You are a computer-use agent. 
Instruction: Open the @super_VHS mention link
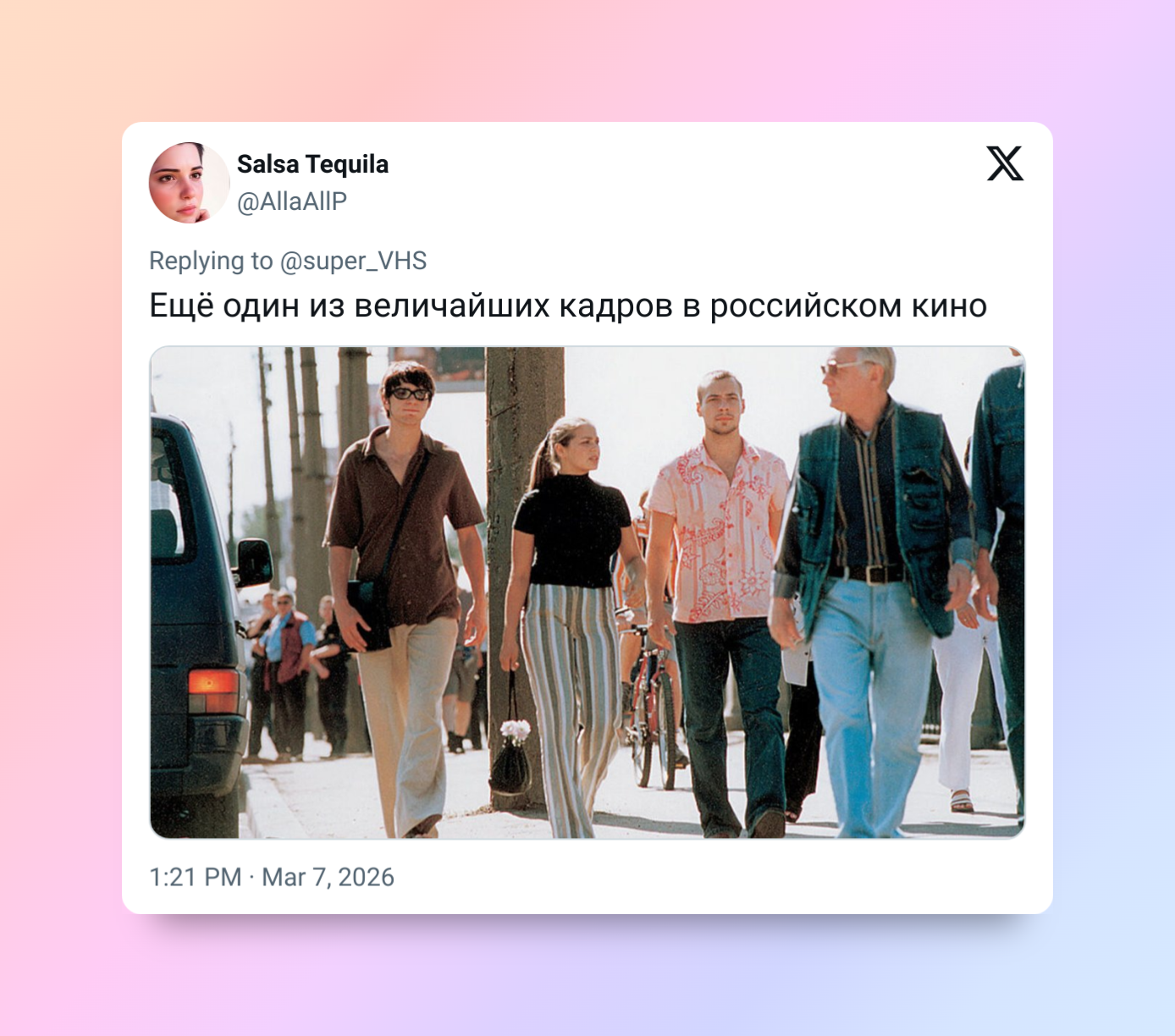pyautogui.click(x=353, y=261)
